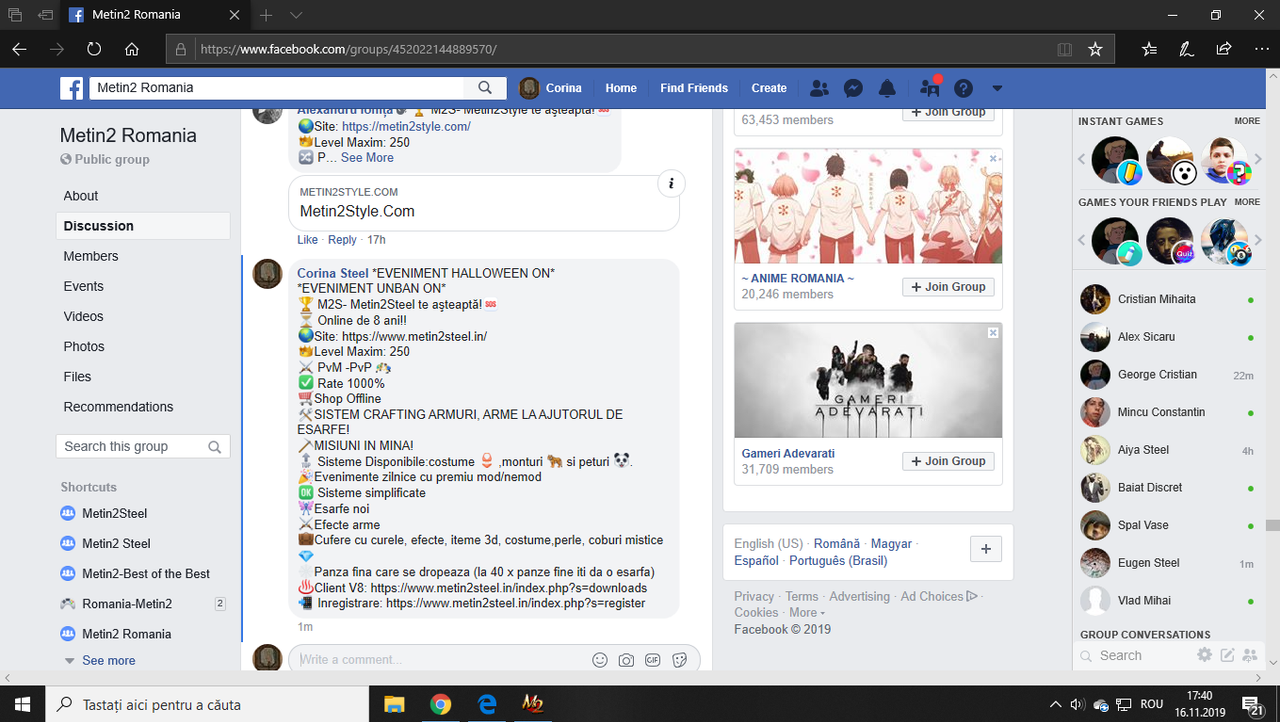
Task: Open favorites hub icon
Action: tap(1149, 49)
